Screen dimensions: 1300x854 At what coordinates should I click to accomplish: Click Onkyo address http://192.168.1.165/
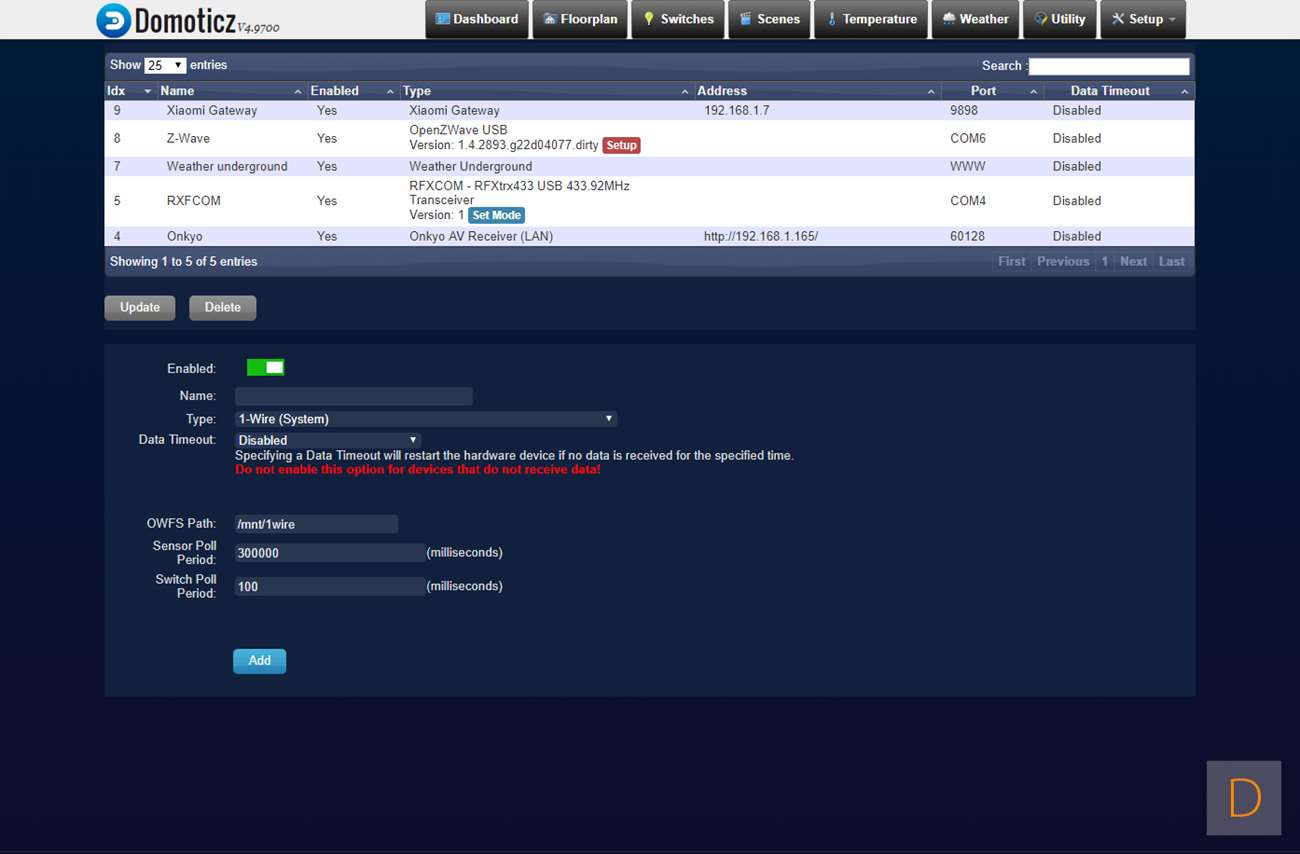pos(761,237)
